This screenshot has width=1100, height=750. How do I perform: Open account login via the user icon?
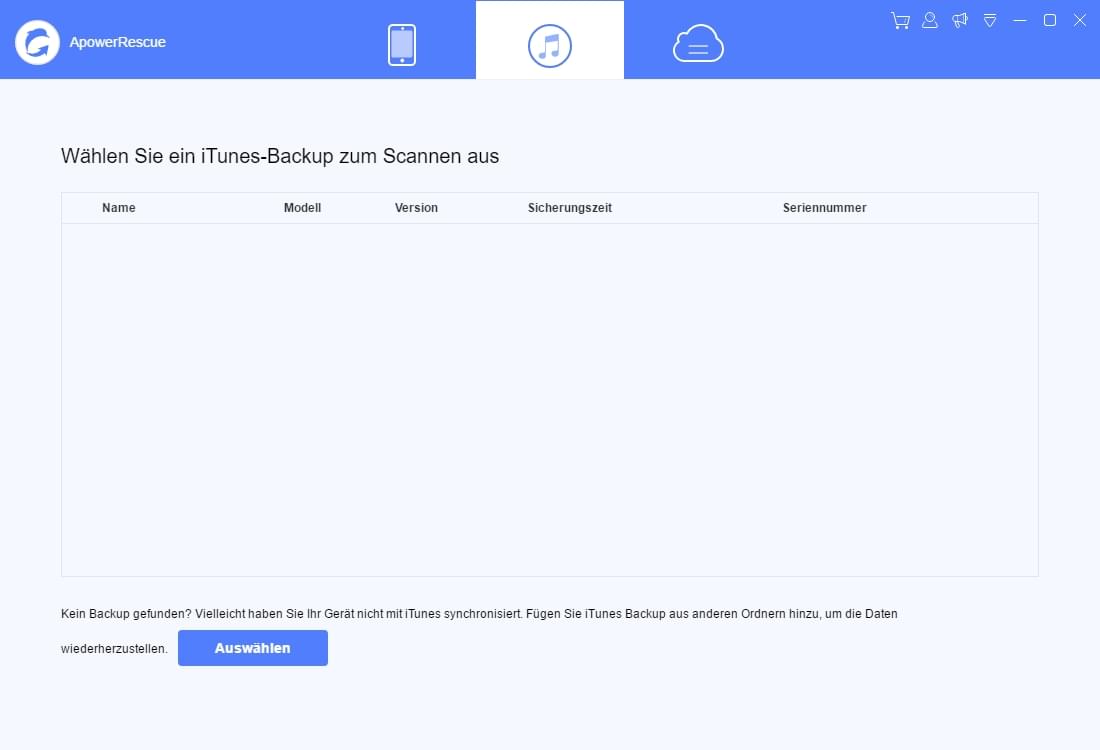(x=929, y=20)
